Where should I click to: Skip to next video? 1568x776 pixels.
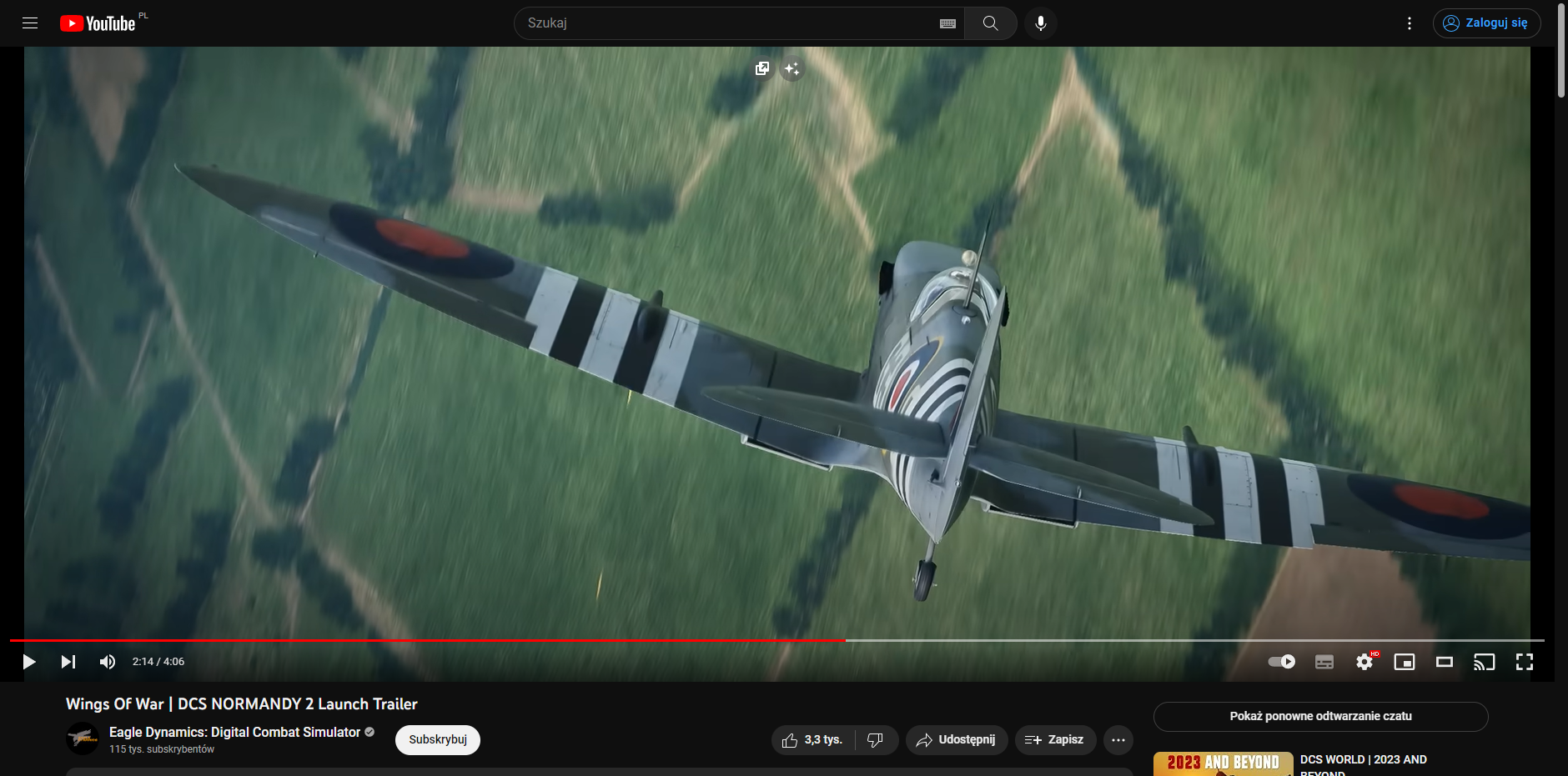coord(68,662)
